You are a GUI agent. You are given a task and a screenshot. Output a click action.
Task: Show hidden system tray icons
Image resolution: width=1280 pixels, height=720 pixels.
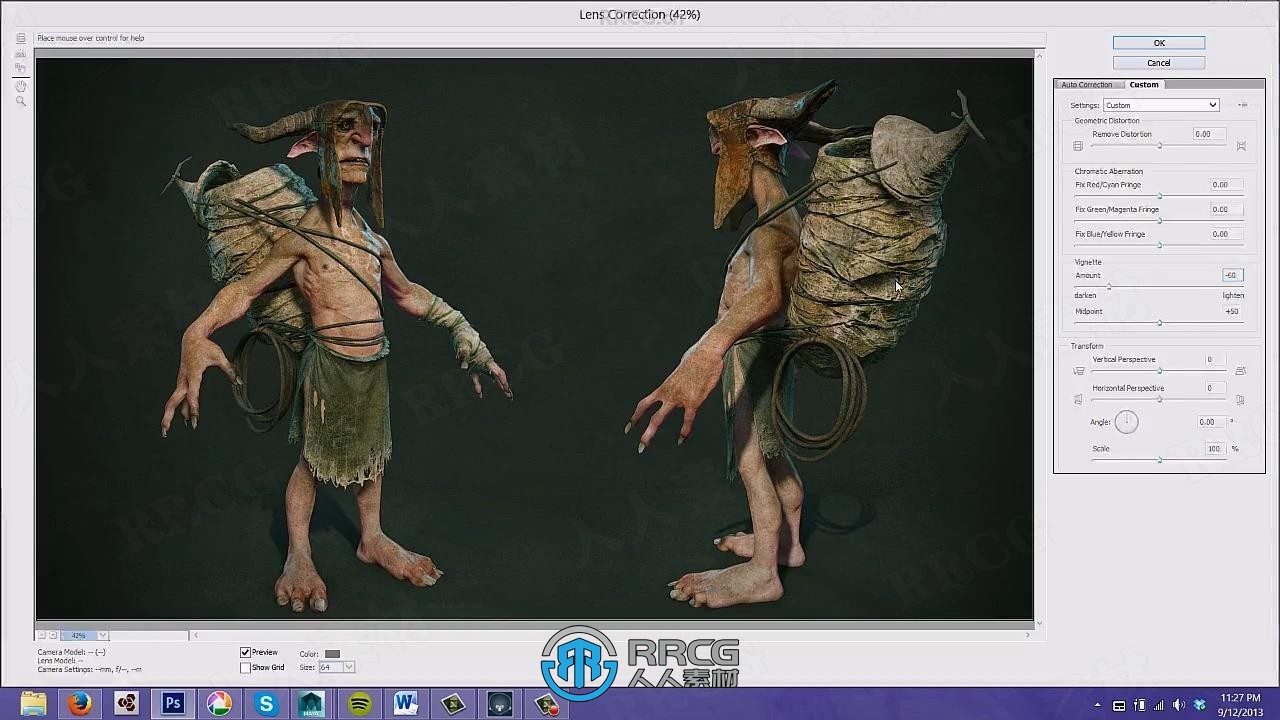(1098, 705)
